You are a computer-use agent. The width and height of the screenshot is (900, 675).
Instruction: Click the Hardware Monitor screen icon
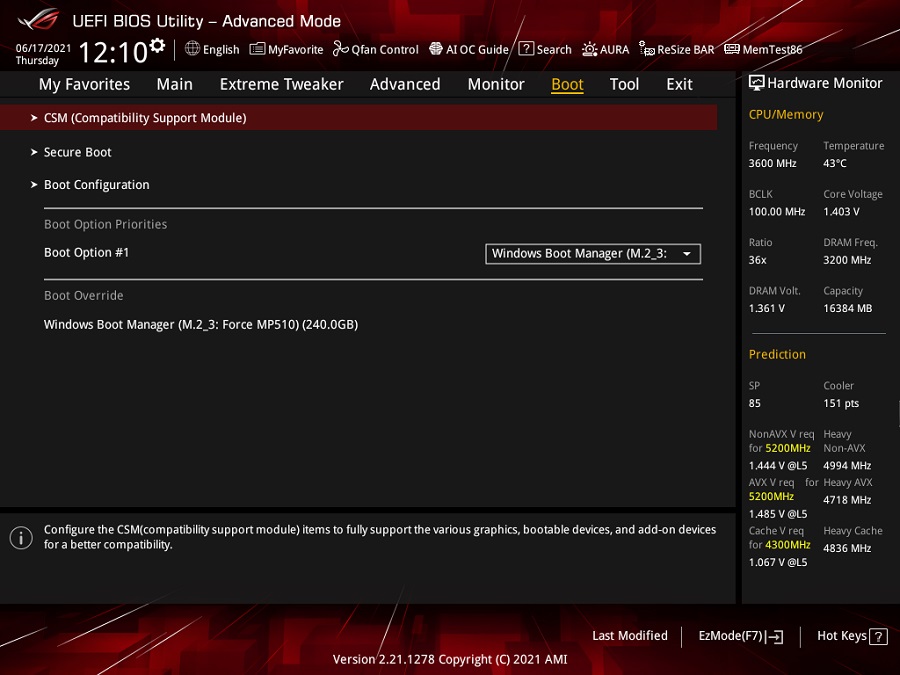[x=757, y=83]
